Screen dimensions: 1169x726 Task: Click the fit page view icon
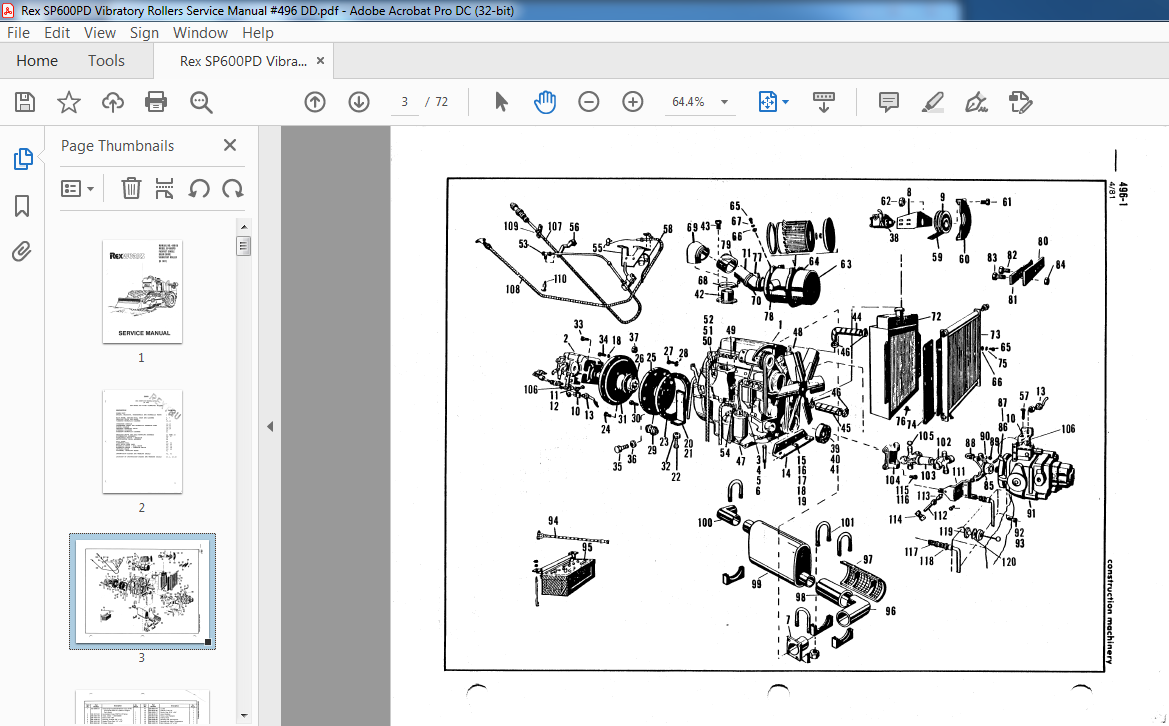point(767,102)
